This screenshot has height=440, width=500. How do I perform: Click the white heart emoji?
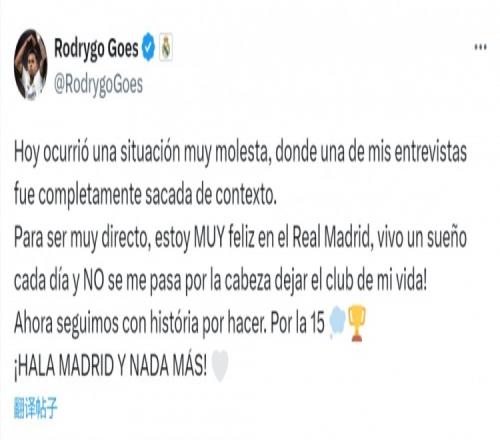click(x=220, y=366)
